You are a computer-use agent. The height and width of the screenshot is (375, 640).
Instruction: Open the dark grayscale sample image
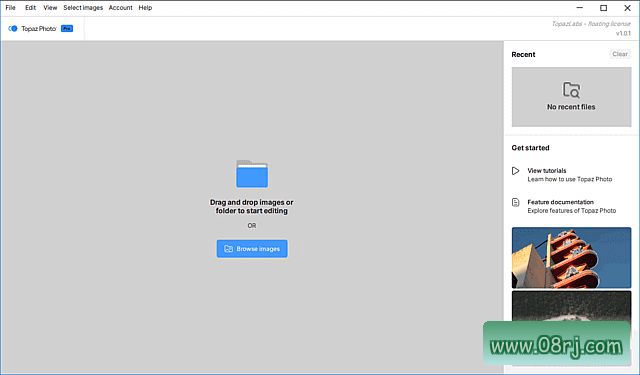pyautogui.click(x=571, y=306)
